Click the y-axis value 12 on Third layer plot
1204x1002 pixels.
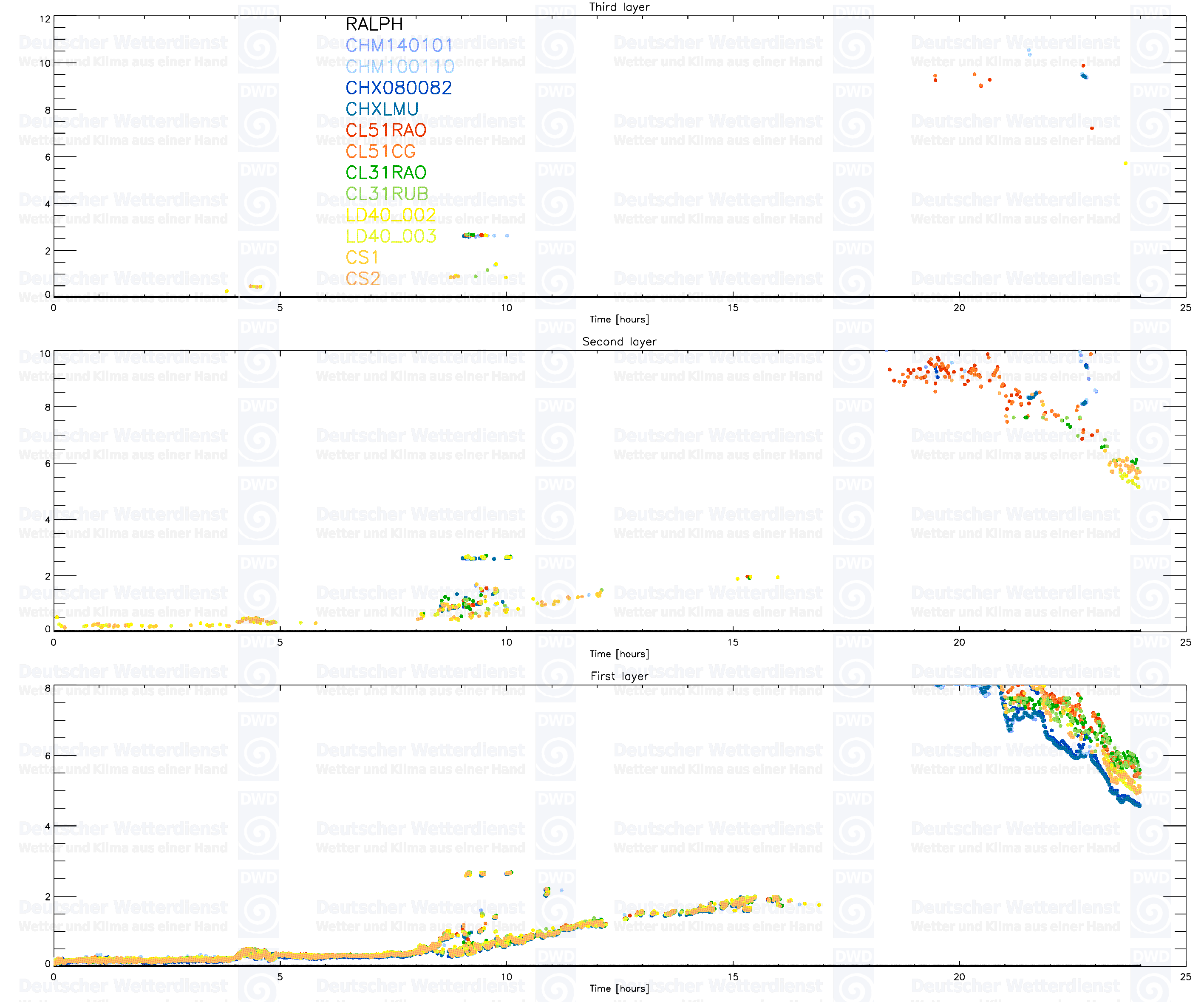(45, 19)
